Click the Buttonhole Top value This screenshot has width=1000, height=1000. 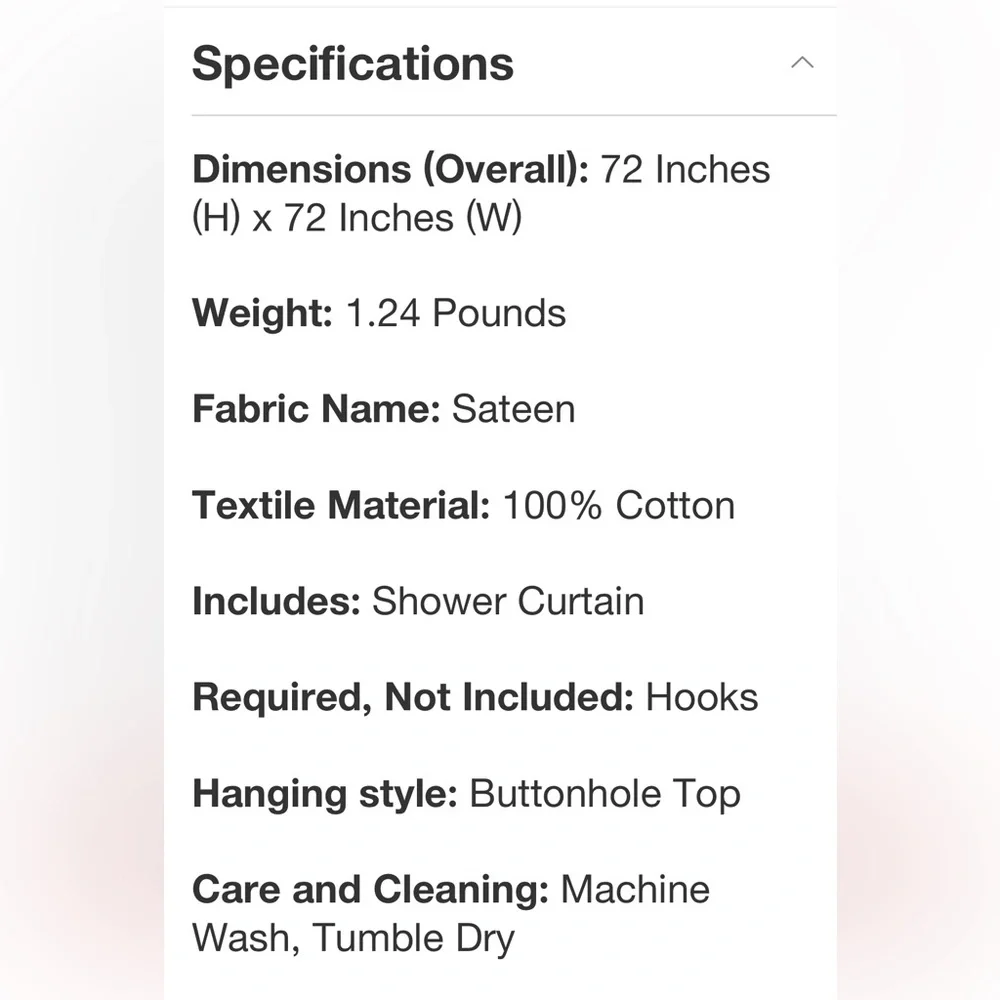[605, 794]
